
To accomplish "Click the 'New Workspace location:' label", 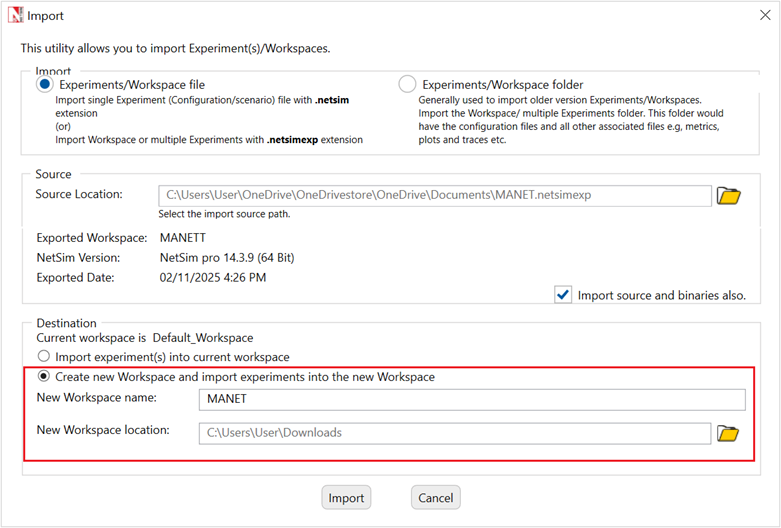I will 103,430.
